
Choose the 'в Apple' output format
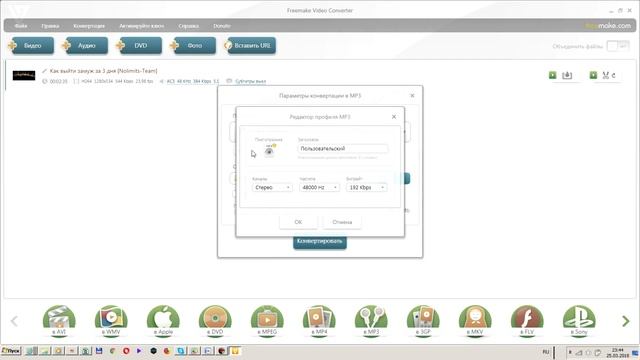(163, 321)
